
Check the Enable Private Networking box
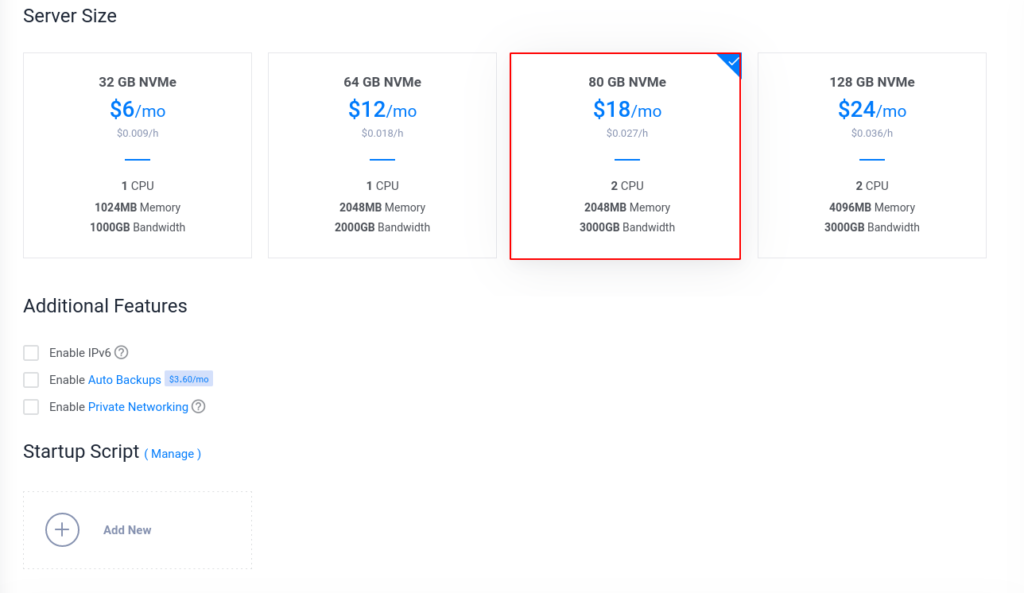(x=31, y=407)
